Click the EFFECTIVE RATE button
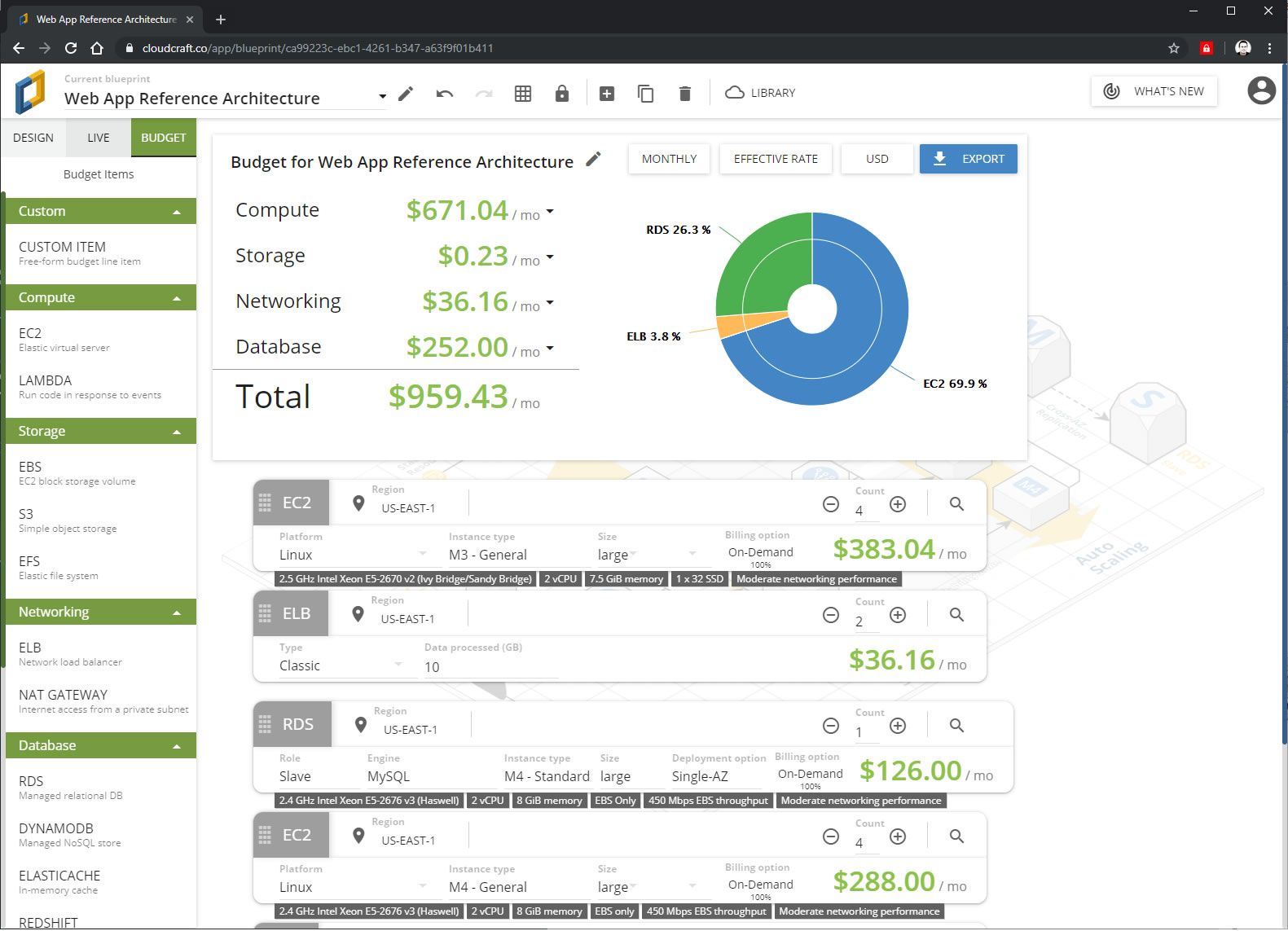The image size is (1288, 931). (776, 159)
